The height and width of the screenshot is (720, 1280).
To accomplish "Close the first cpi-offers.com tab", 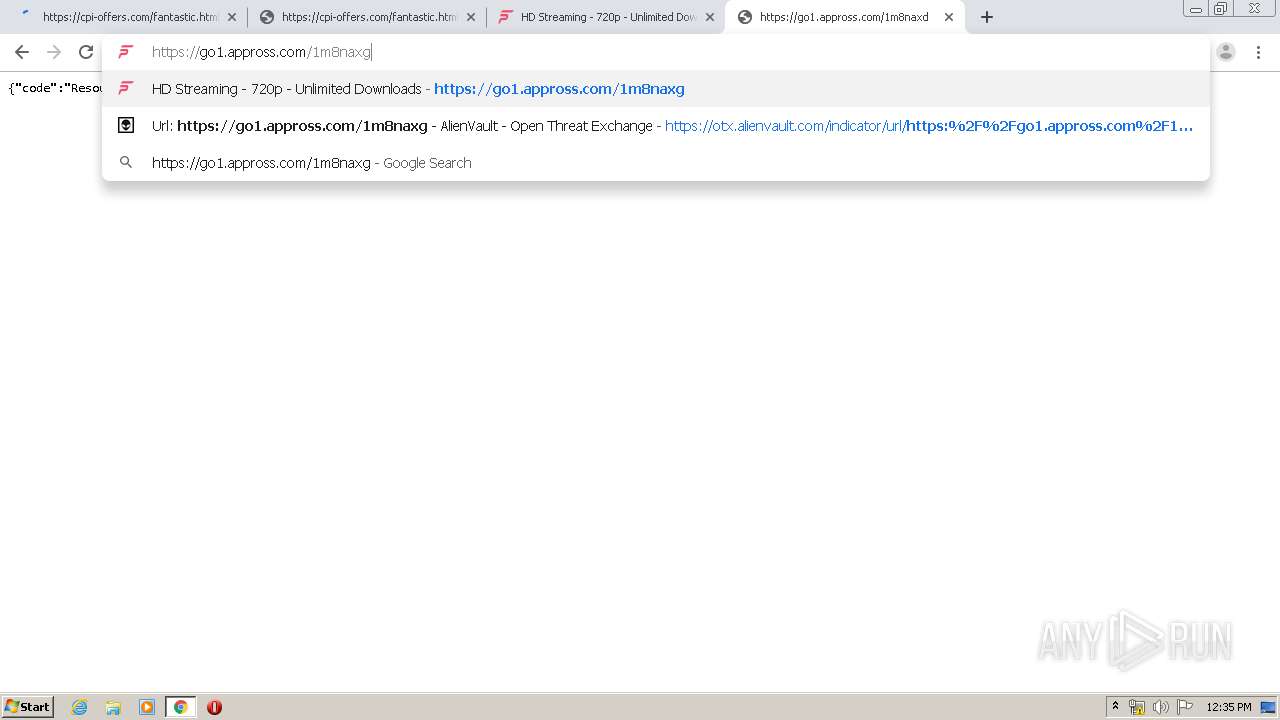I will (232, 17).
